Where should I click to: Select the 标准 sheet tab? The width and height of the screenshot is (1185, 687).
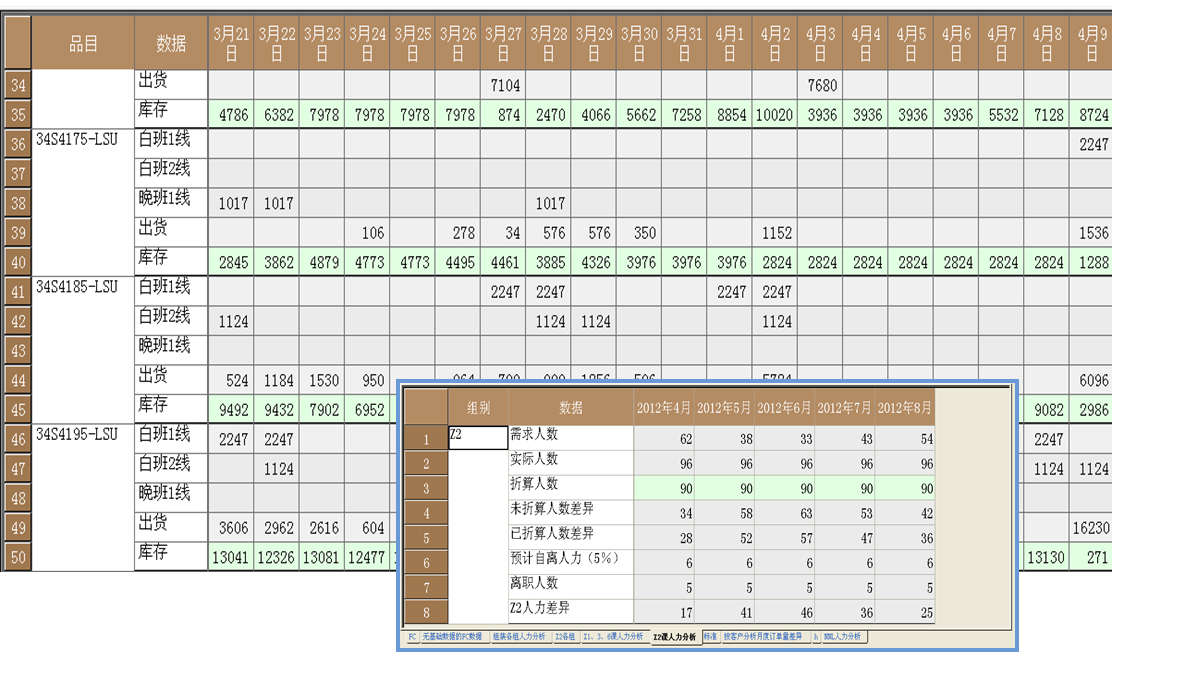(x=709, y=637)
